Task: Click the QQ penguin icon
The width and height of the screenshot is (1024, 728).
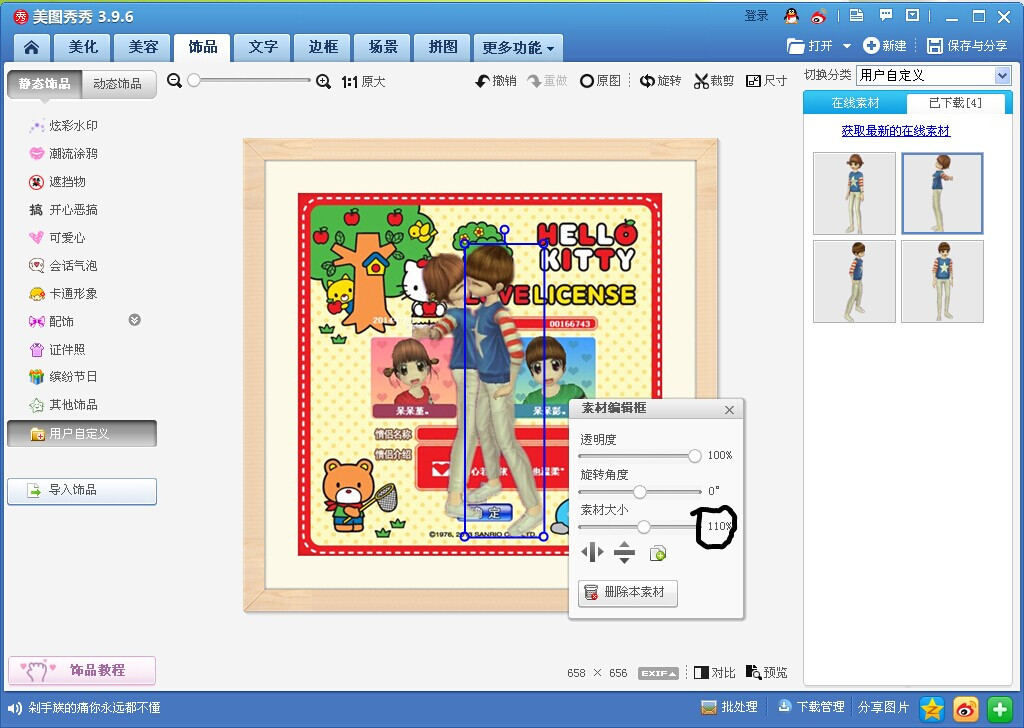Action: 792,16
